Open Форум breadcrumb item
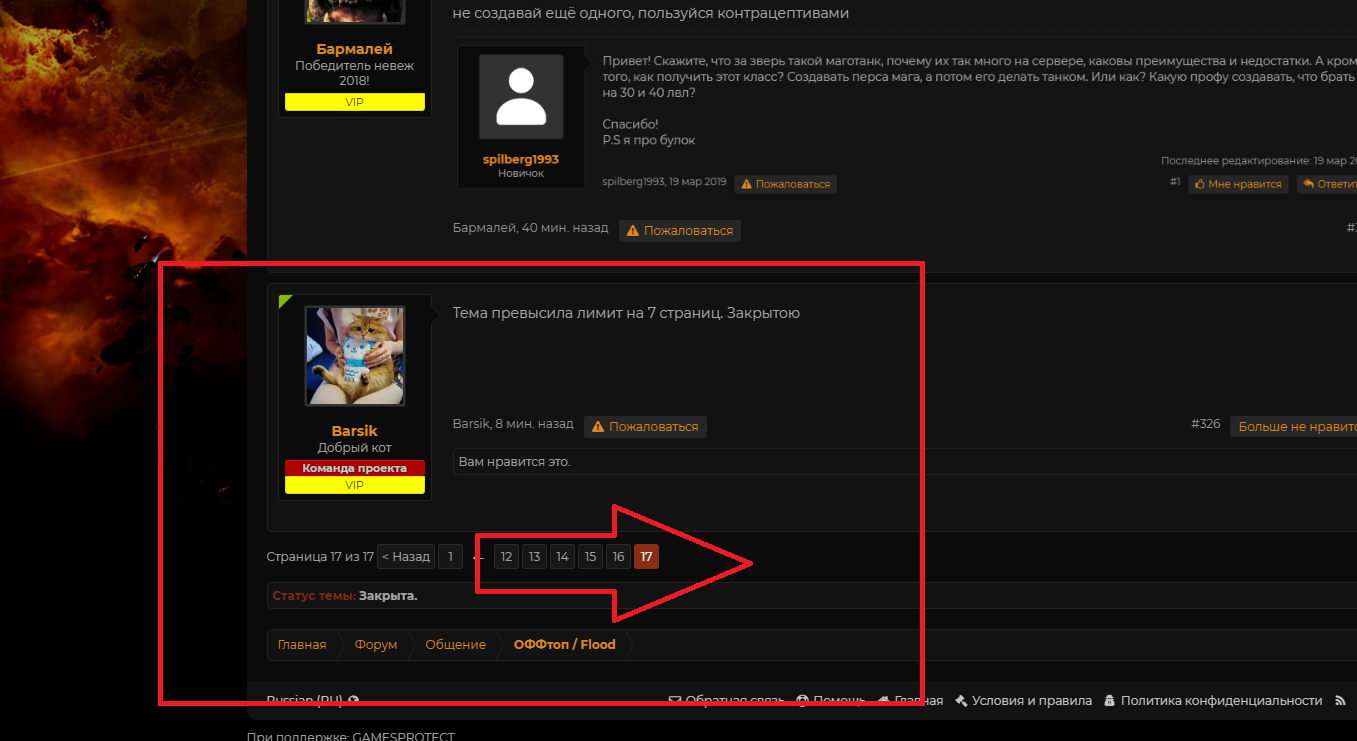The height and width of the screenshot is (741, 1357). tap(376, 645)
